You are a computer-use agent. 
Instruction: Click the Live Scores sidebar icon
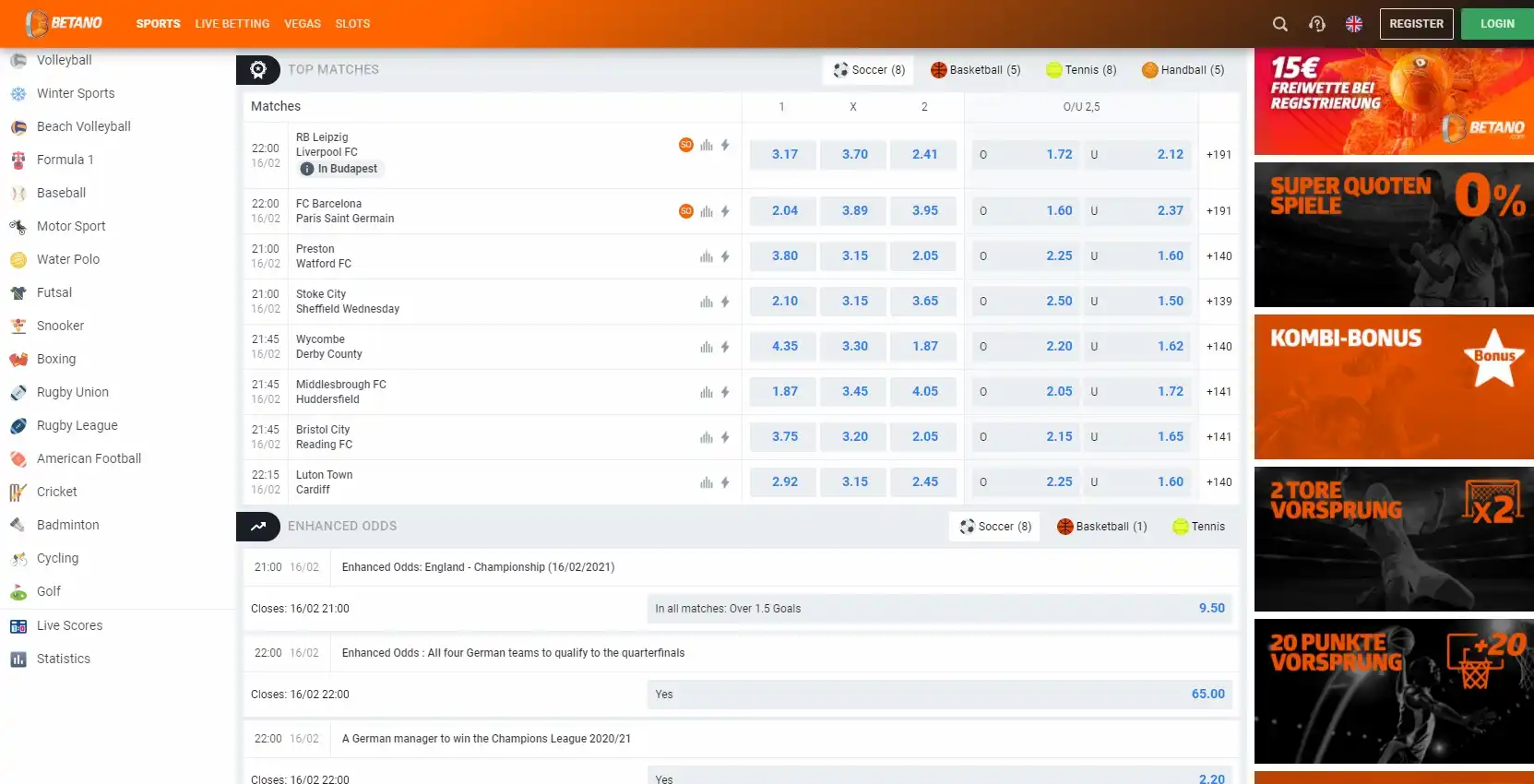pyautogui.click(x=18, y=625)
